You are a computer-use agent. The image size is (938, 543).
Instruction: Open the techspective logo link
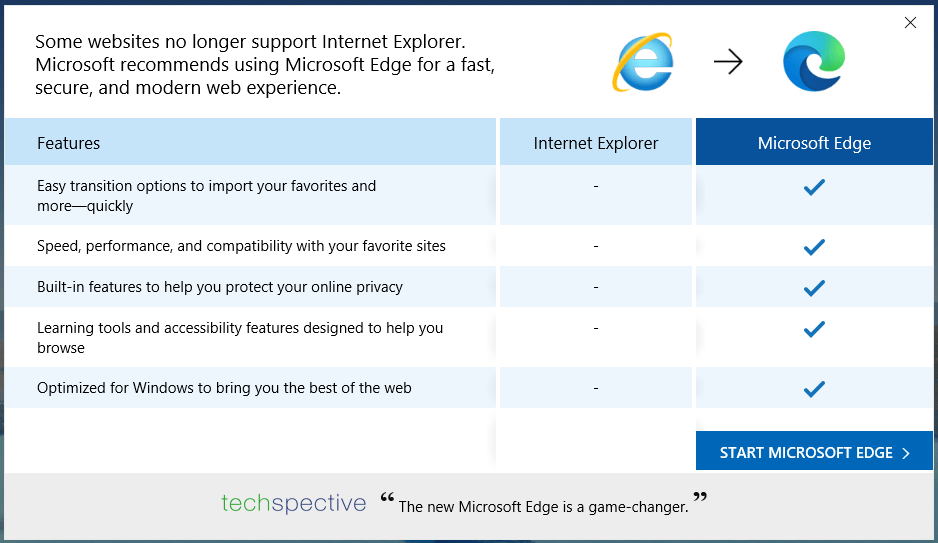[294, 504]
